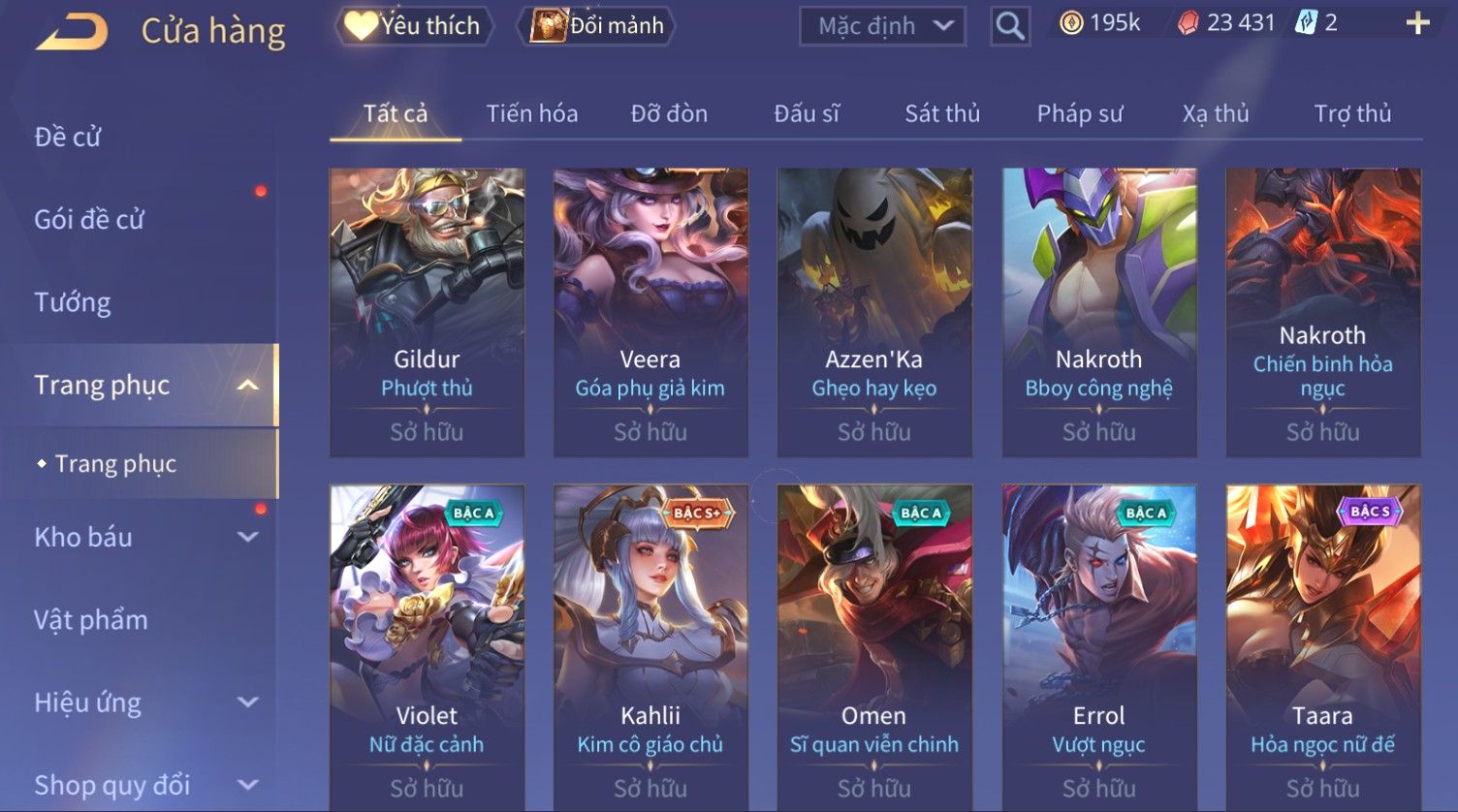Open Gói đề cử in the sidebar

point(89,220)
